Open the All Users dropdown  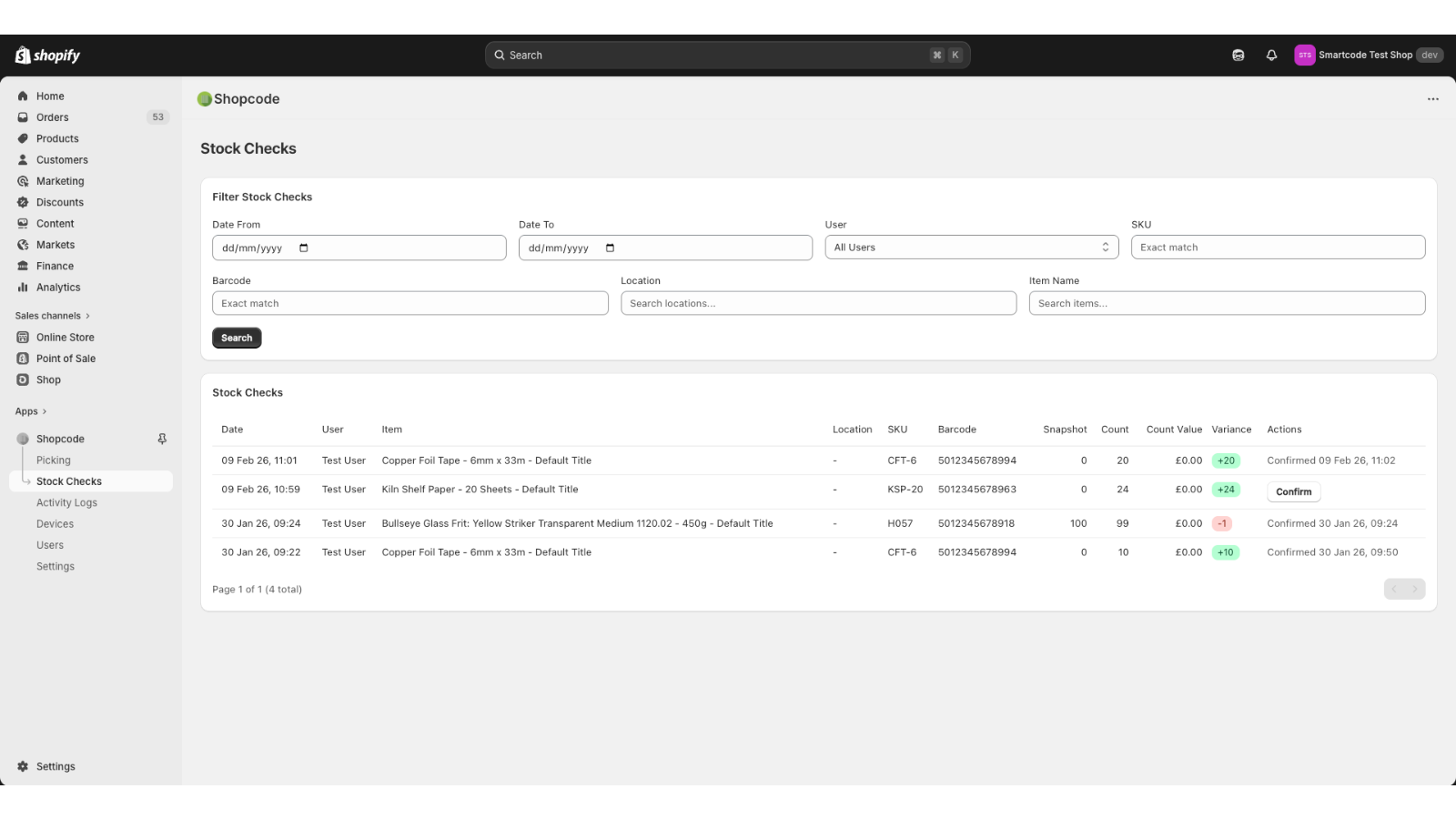(971, 248)
